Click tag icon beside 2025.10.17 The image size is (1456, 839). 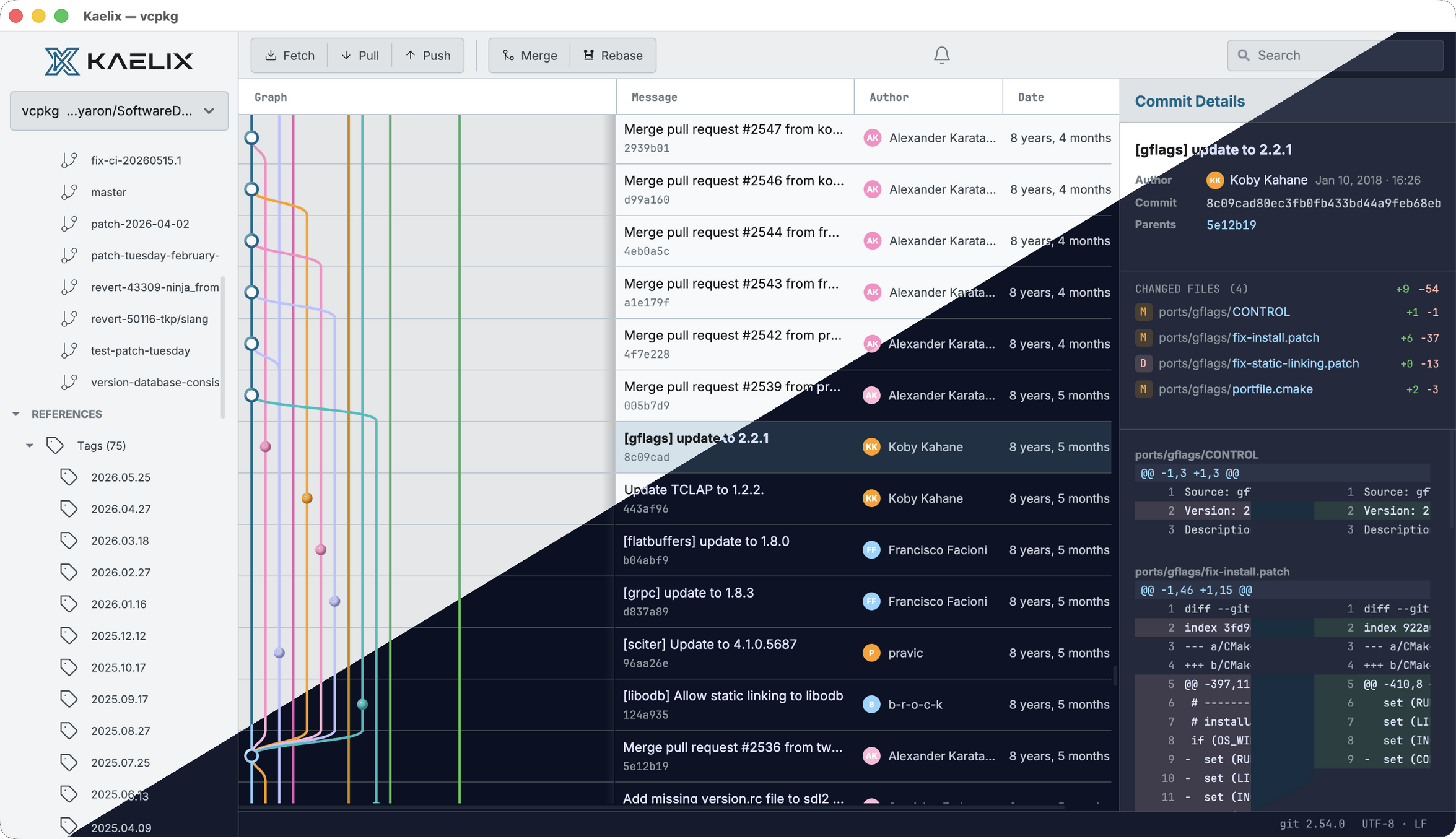click(69, 667)
